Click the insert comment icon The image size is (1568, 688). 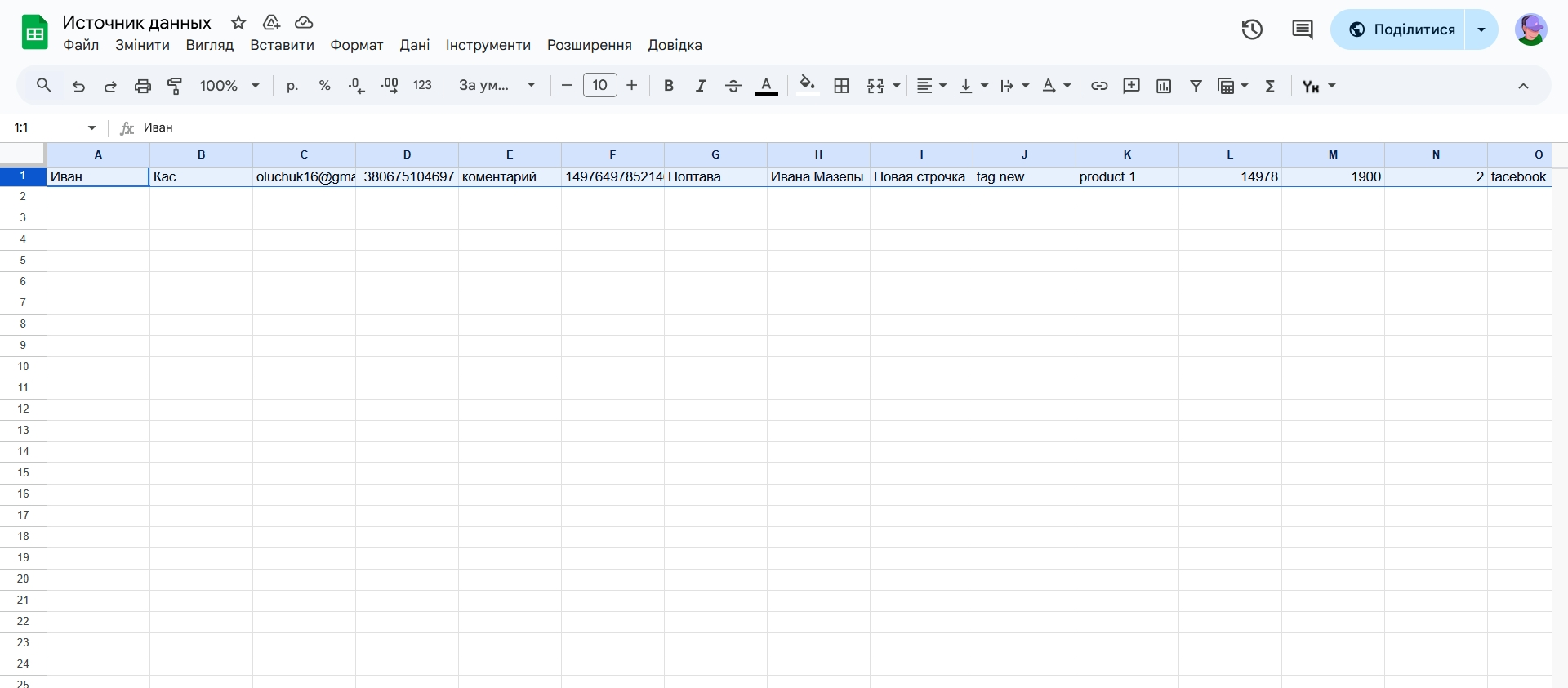coord(1132,86)
